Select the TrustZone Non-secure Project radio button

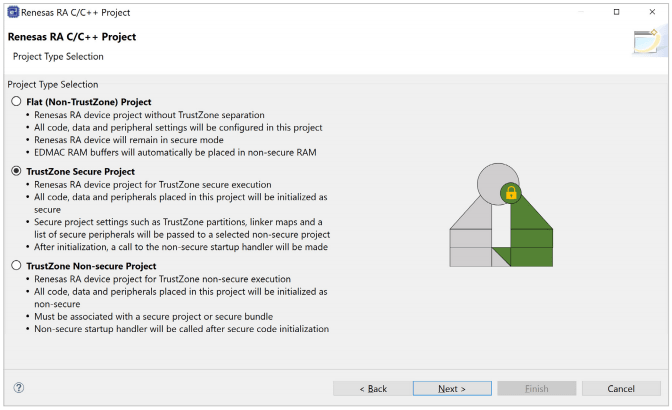16,266
